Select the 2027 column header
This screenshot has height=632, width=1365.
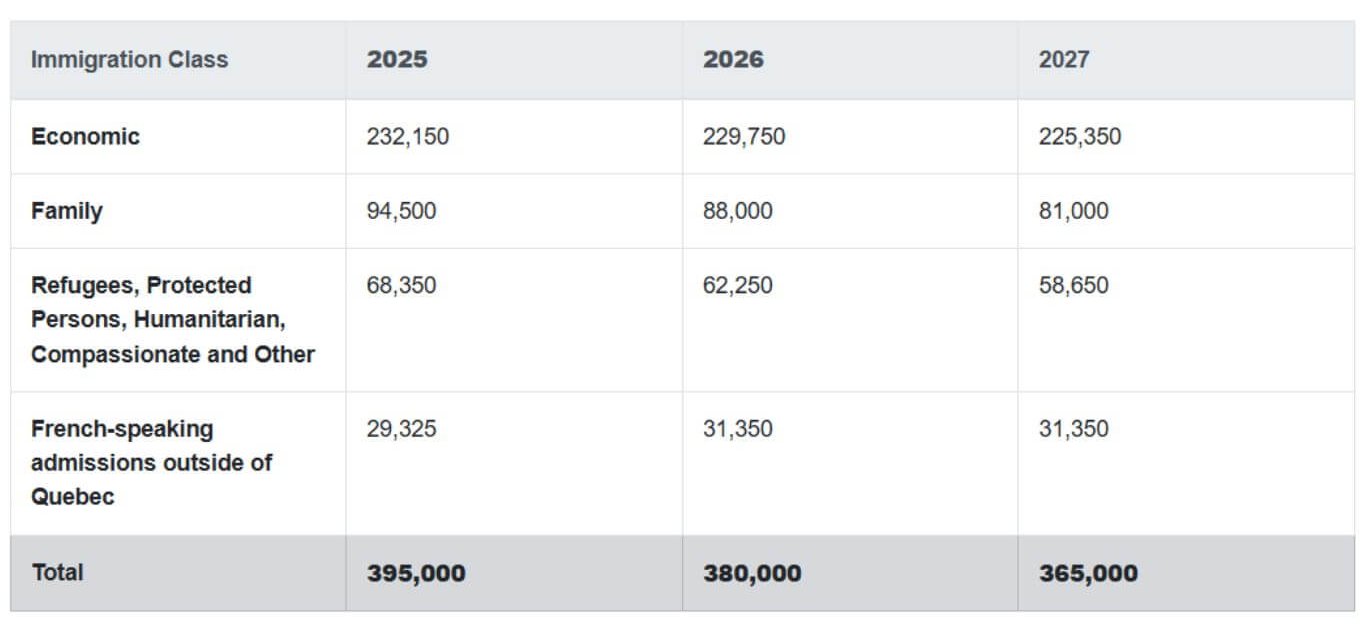(1064, 59)
